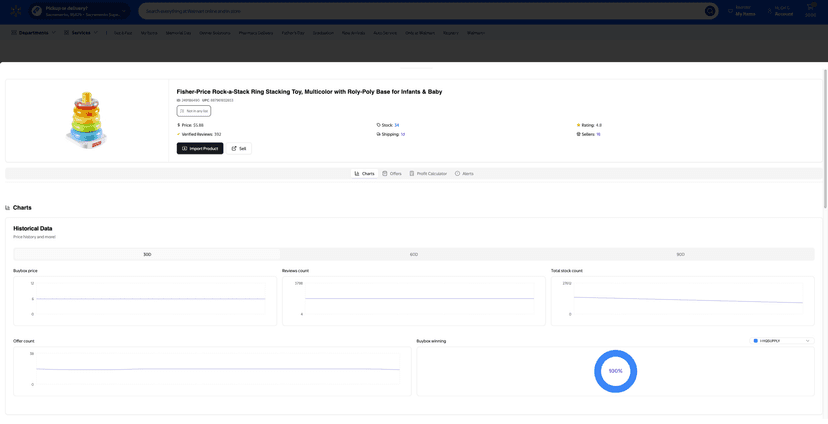Click the Verified Reviews 392 text

201,135
